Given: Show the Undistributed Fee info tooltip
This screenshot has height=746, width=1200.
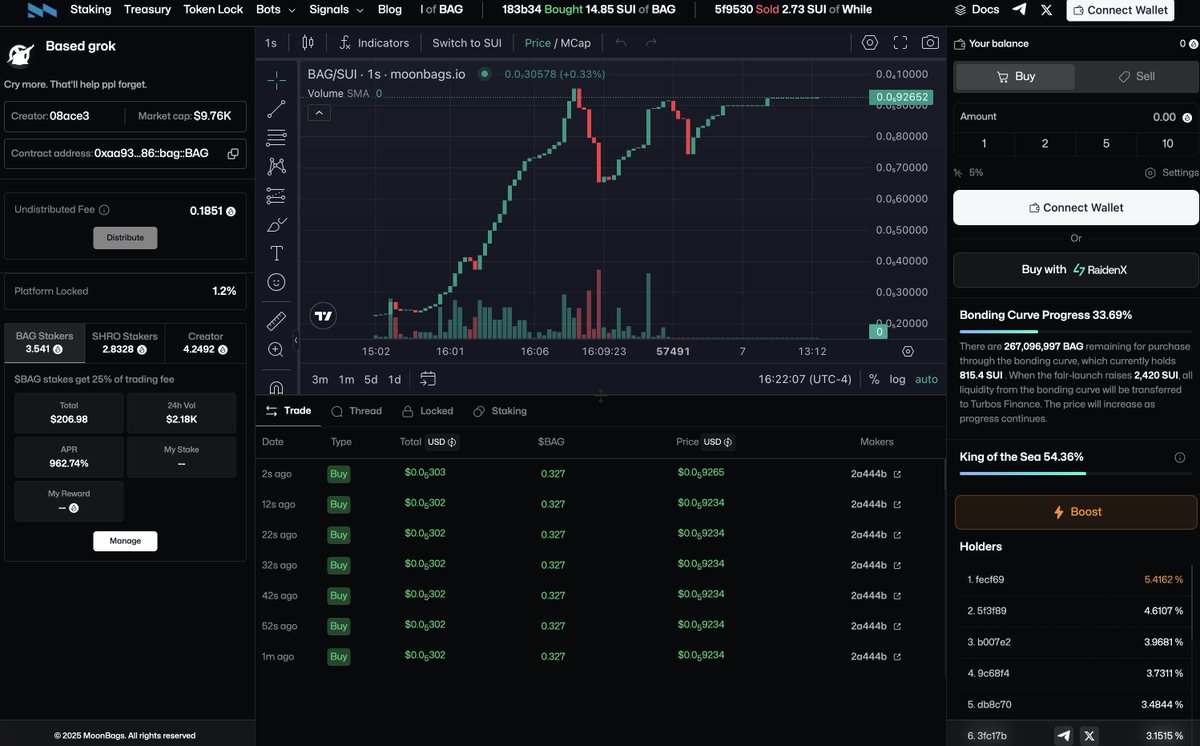Looking at the screenshot, I should pos(105,210).
